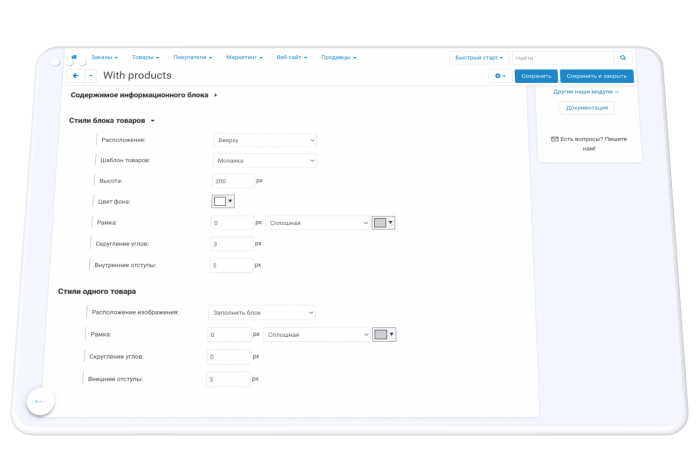Click the Внутренние отступы field
Viewport: 700px width, 466px height.
pos(231,265)
